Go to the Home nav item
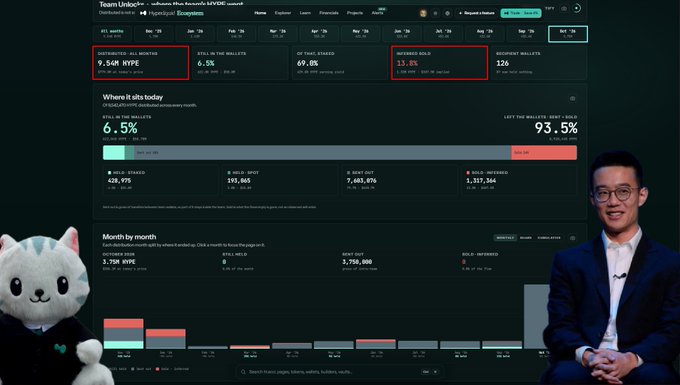 (260, 13)
